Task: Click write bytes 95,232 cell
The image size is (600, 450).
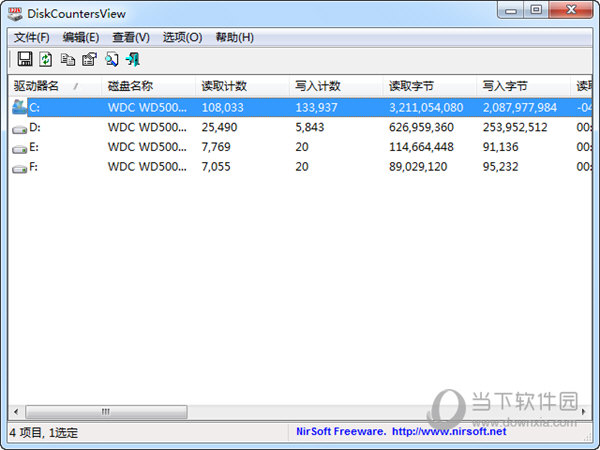Action: pos(501,167)
